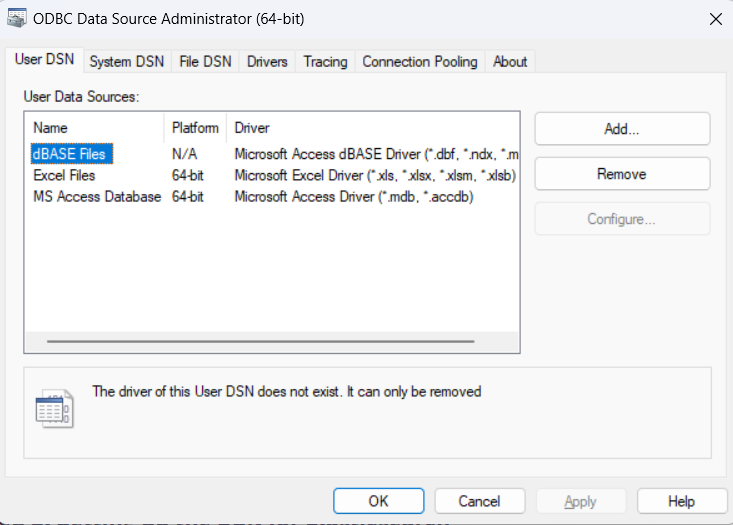The image size is (733, 525).
Task: Sort by the Driver column header
Action: pos(373,128)
